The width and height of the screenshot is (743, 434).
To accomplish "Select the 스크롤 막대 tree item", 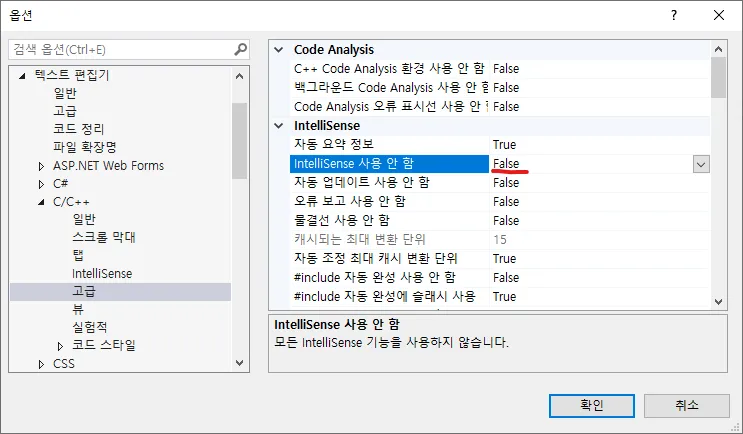I will [103, 237].
